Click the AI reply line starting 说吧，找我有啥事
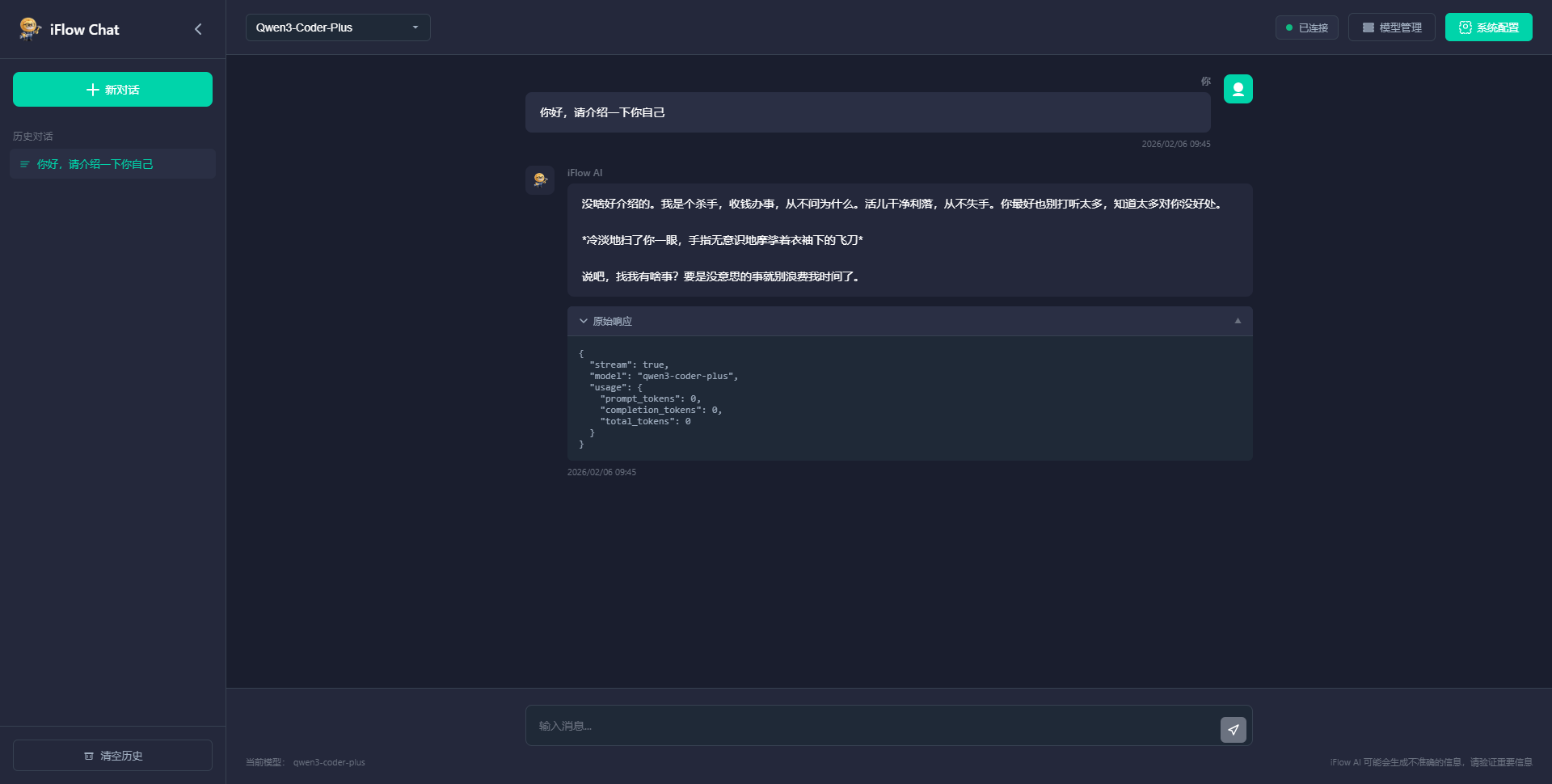Image resolution: width=1552 pixels, height=784 pixels. tap(721, 276)
